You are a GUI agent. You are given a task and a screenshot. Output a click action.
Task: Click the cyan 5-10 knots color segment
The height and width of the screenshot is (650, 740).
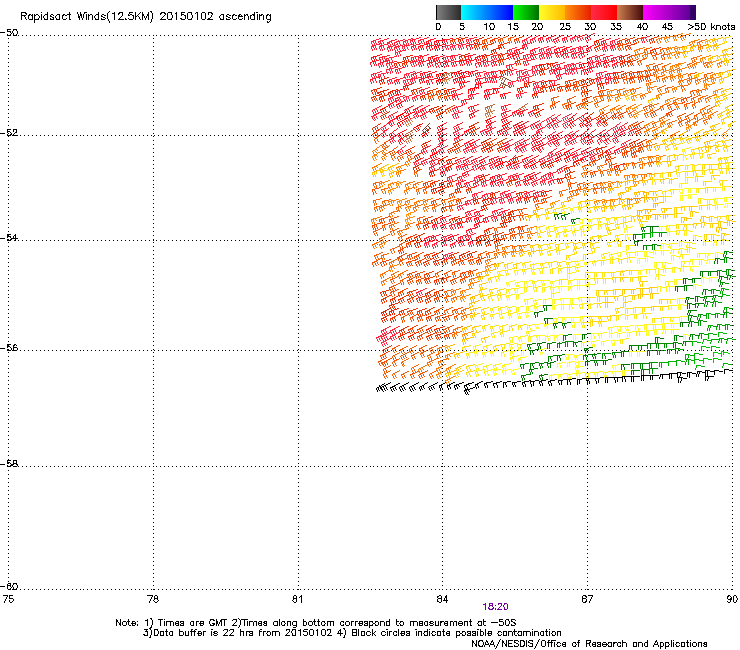click(x=474, y=12)
